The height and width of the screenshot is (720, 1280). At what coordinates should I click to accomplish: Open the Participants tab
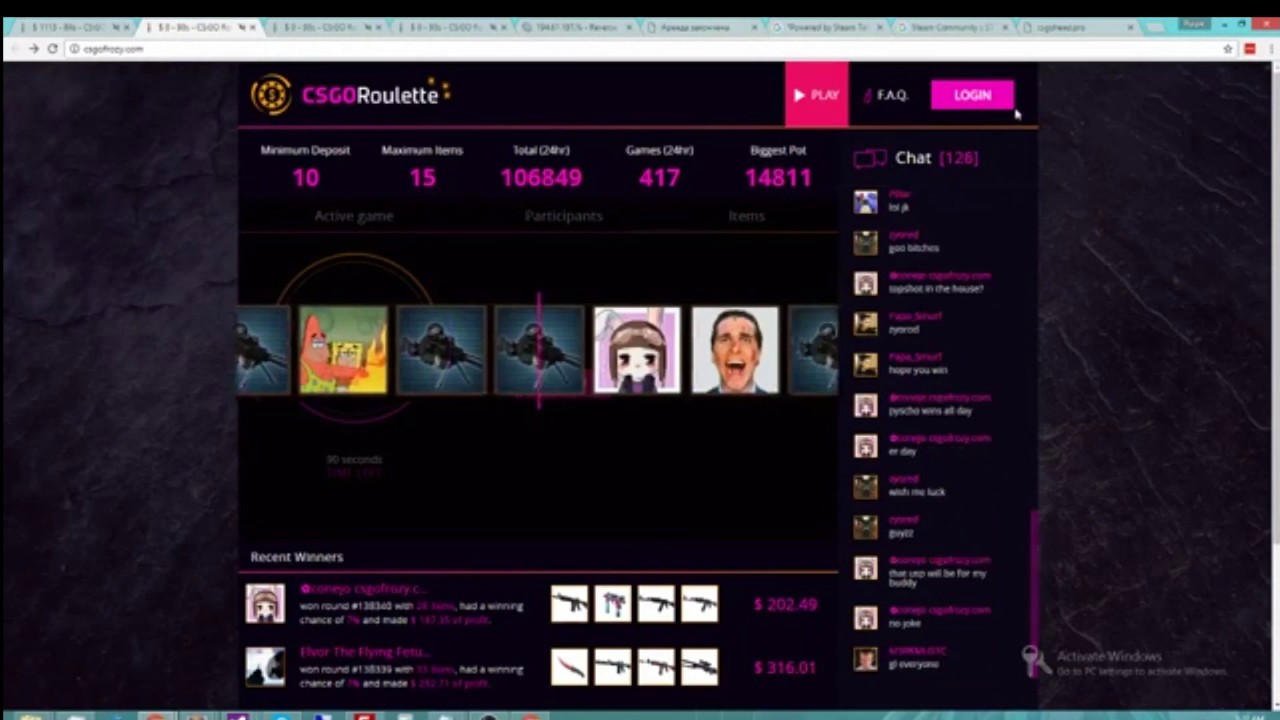[x=563, y=216]
